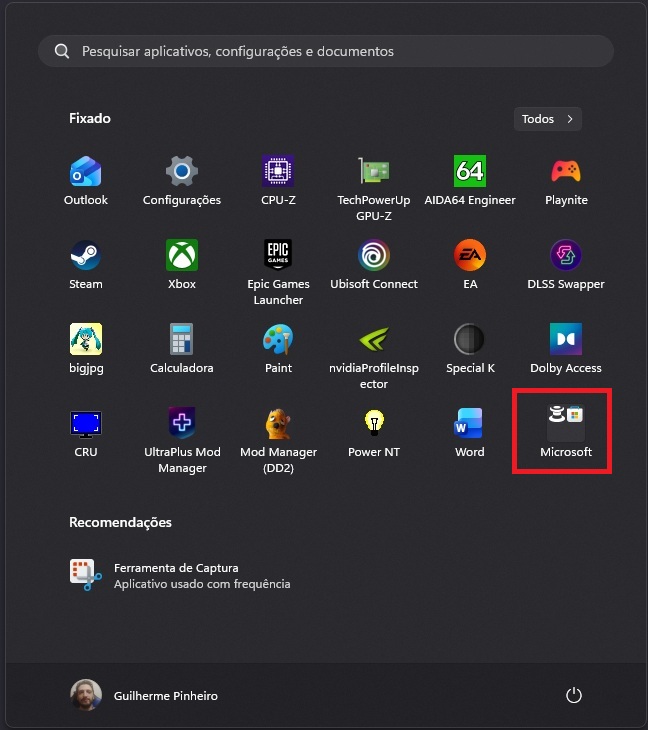Screen dimensions: 648x730
Task: Open Configurações gear icon
Action: (x=182, y=182)
